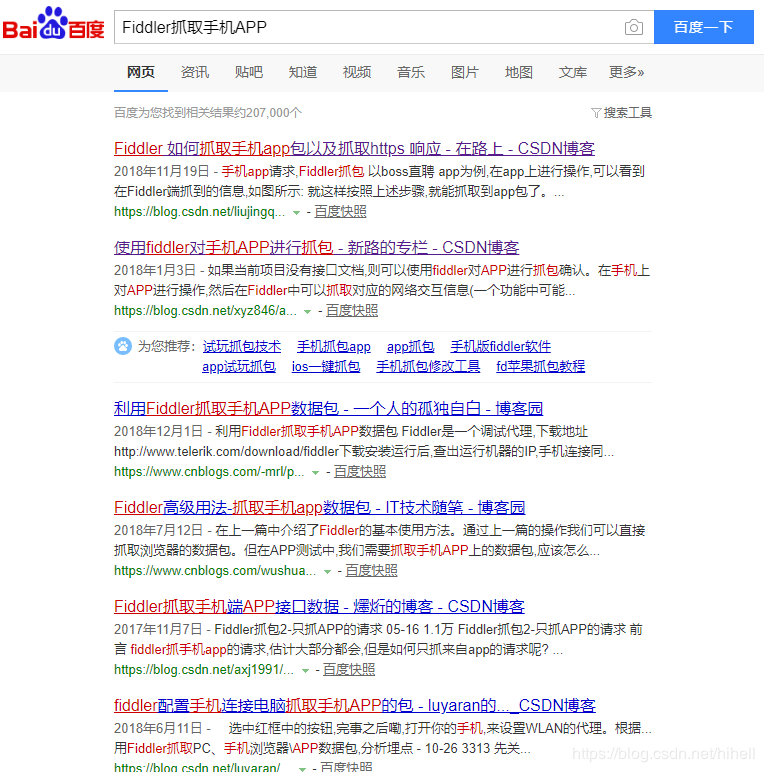The height and width of the screenshot is (772, 764).
Task: Click suggested search app试玩抓包
Action: 239,366
